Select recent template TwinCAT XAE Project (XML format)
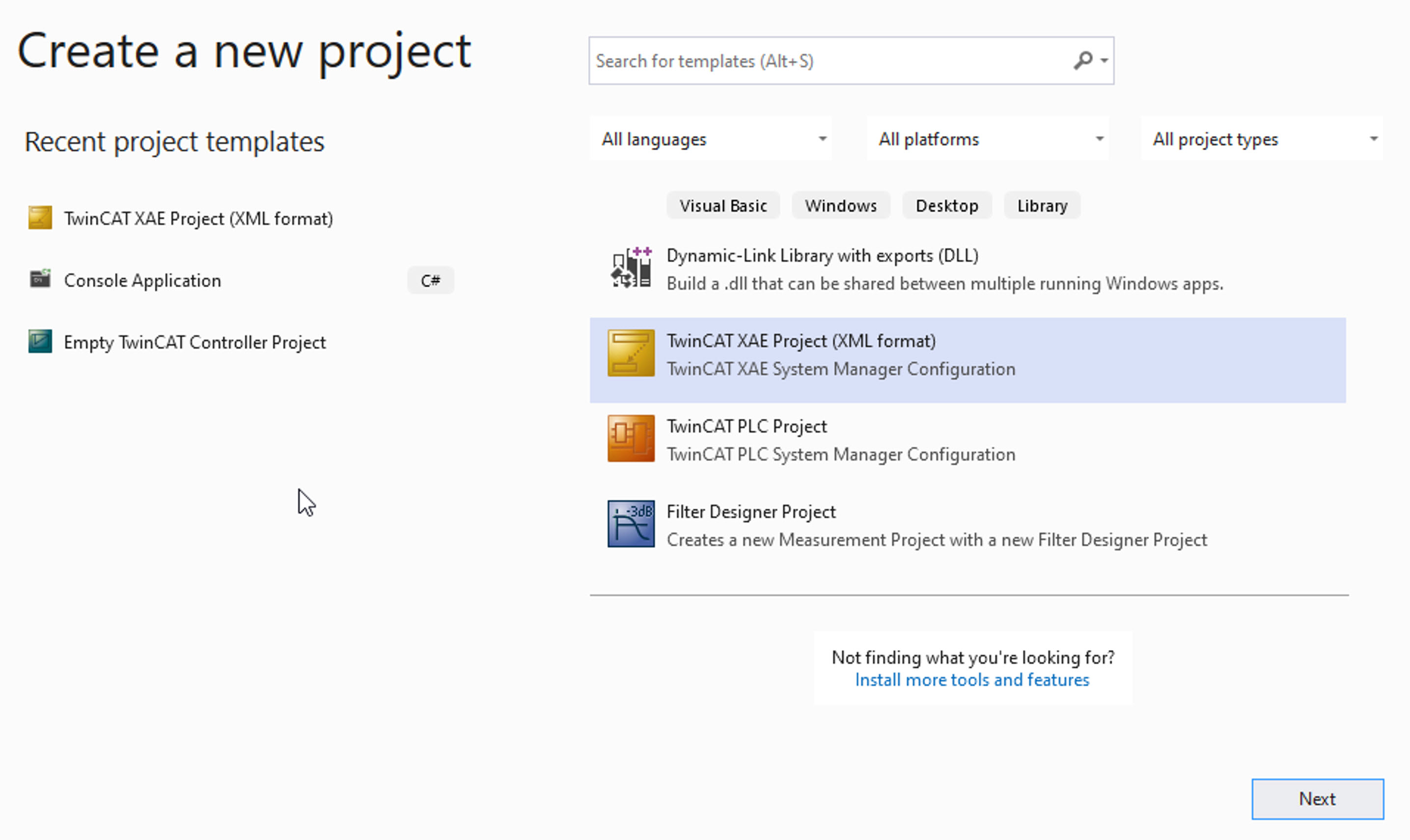This screenshot has height=840, width=1410. (198, 218)
